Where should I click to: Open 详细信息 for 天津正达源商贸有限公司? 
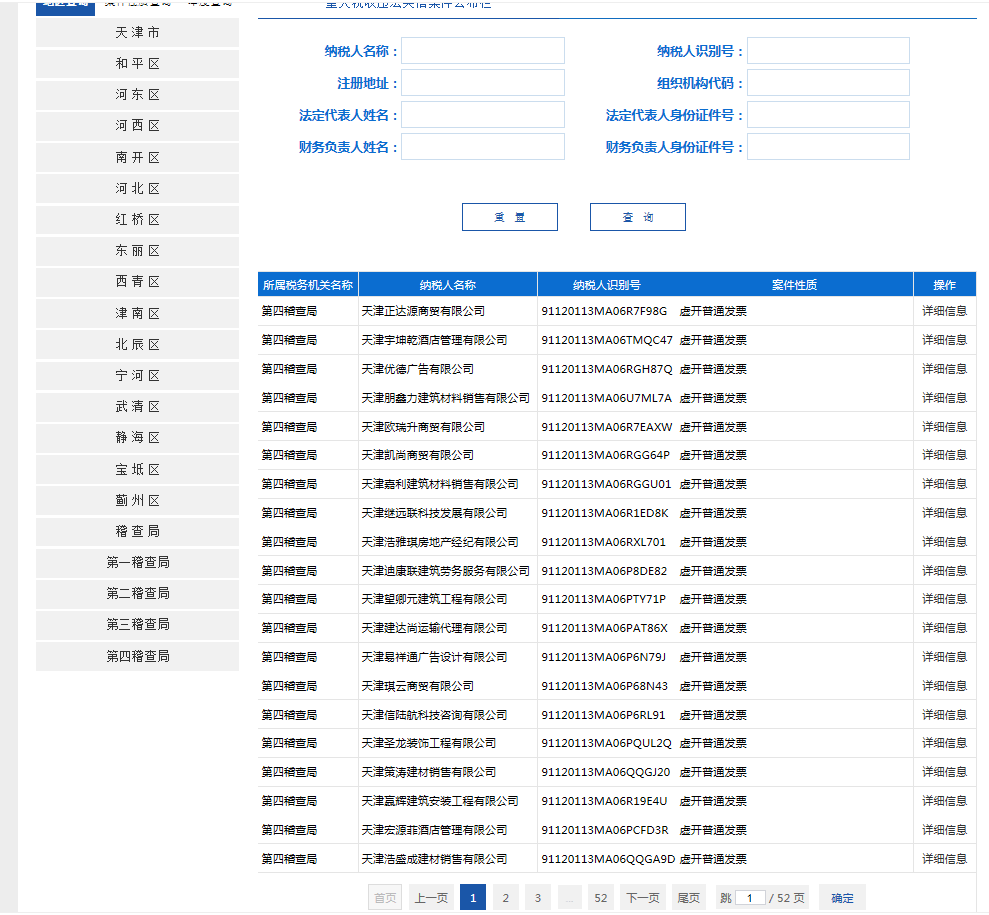[944, 311]
